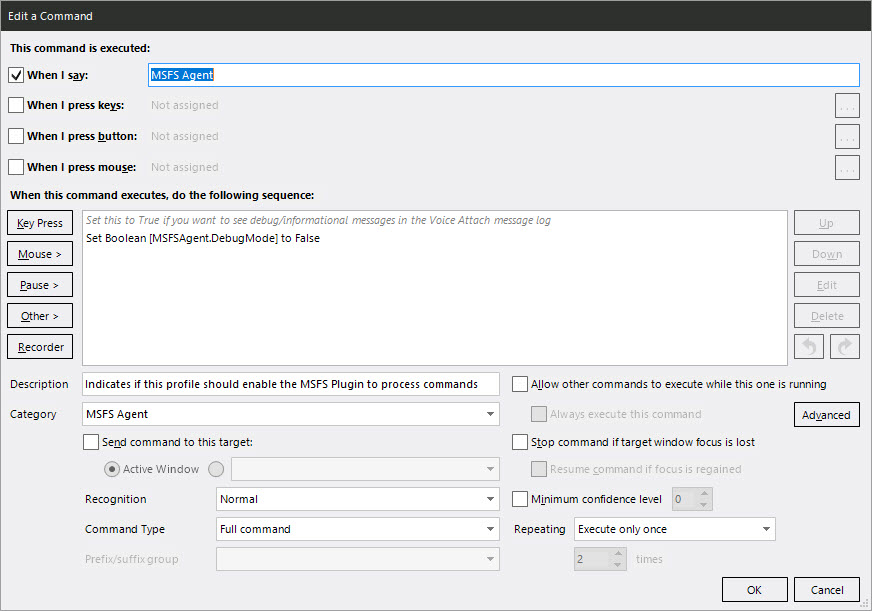Click the Delete button
872x611 pixels.
point(827,316)
